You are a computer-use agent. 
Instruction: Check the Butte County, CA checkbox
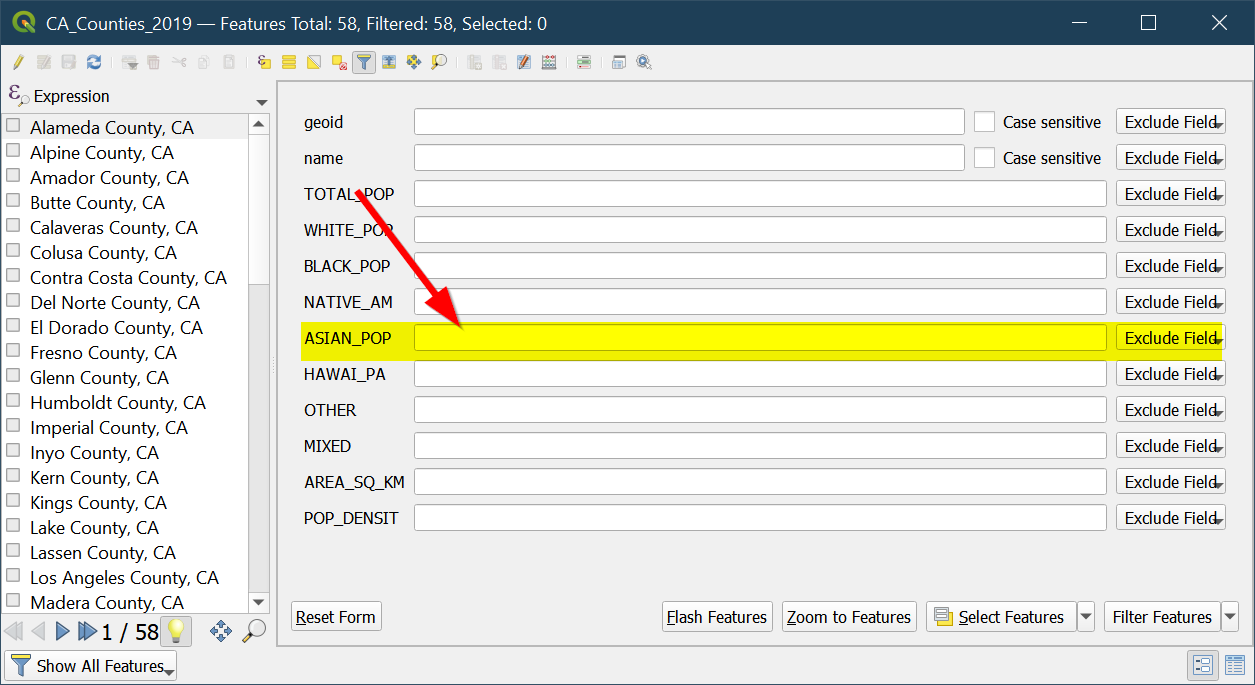click(14, 202)
